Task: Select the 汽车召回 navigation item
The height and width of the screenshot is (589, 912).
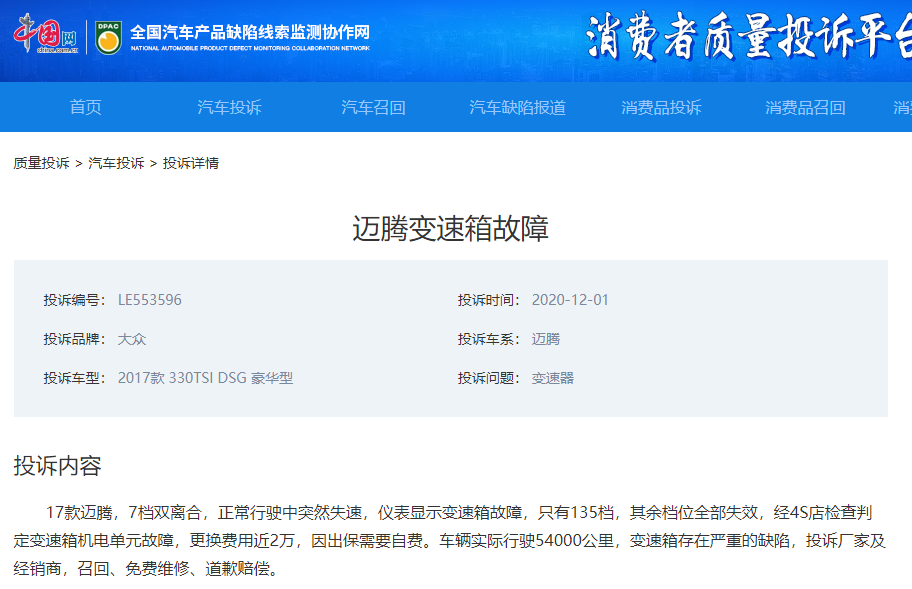Action: coord(373,107)
